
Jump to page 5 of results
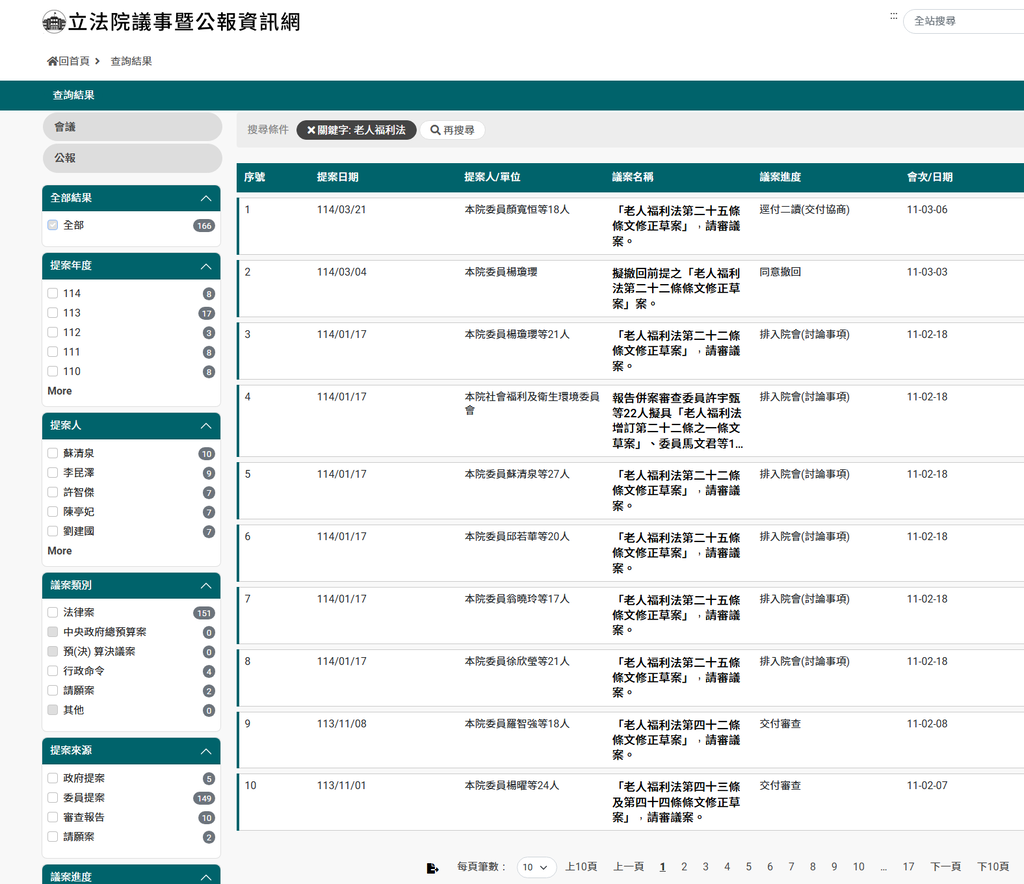pos(748,867)
